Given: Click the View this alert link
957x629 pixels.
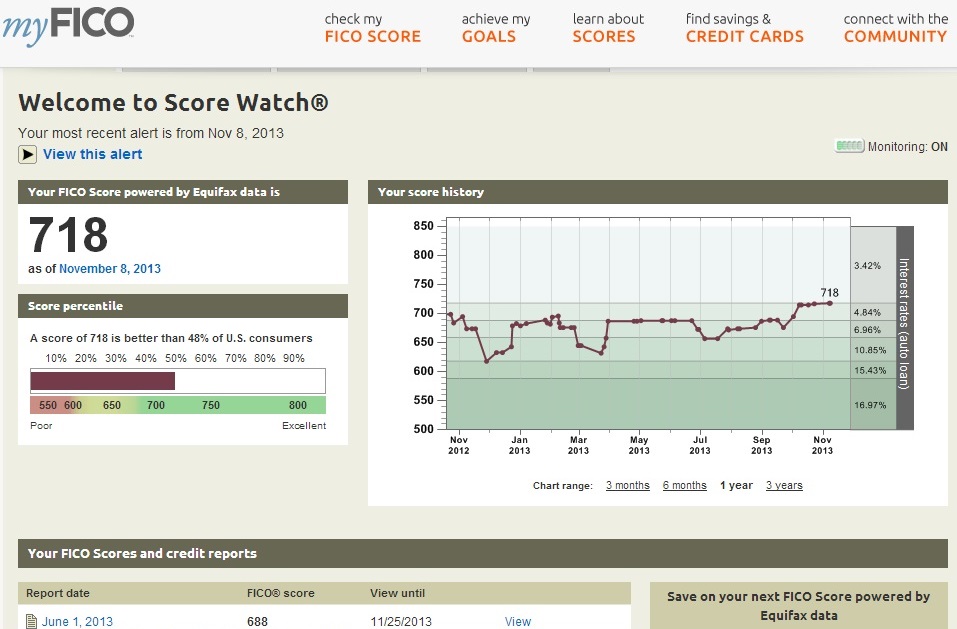Looking at the screenshot, I should click(92, 154).
